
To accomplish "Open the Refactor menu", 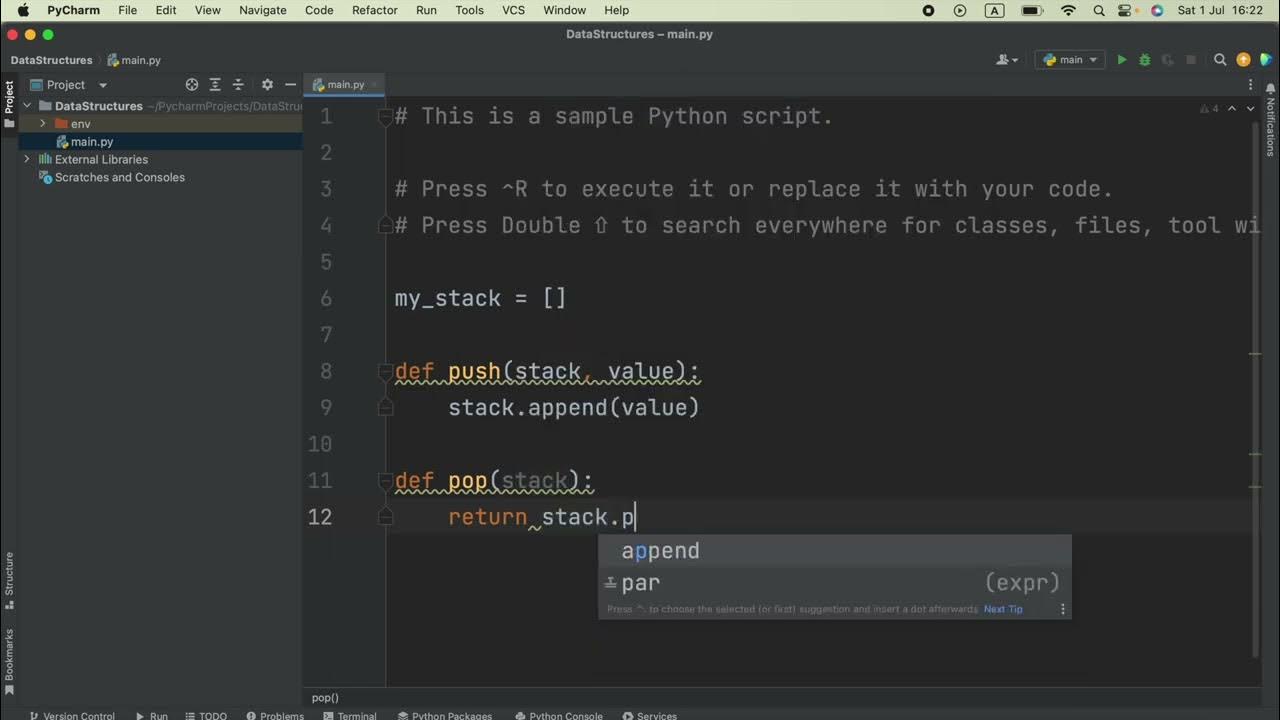I will (375, 10).
